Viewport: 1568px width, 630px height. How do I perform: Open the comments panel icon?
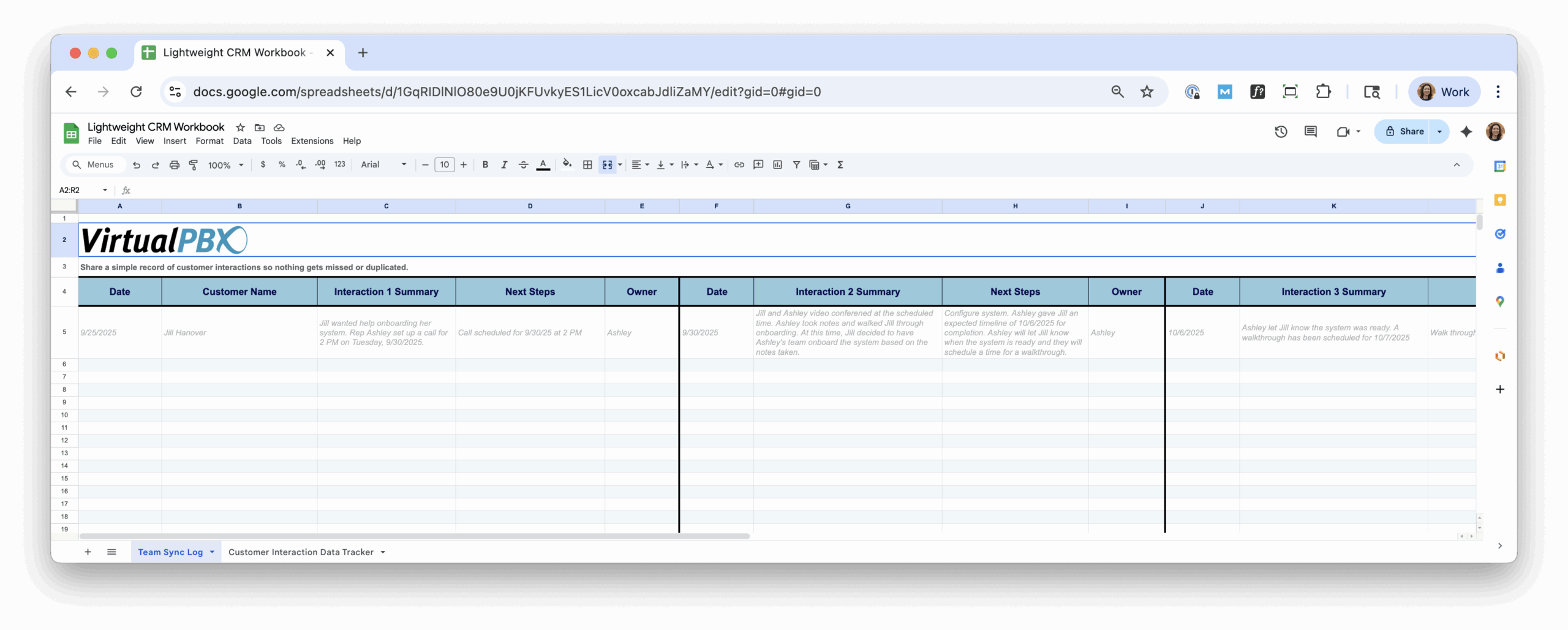(x=1311, y=132)
